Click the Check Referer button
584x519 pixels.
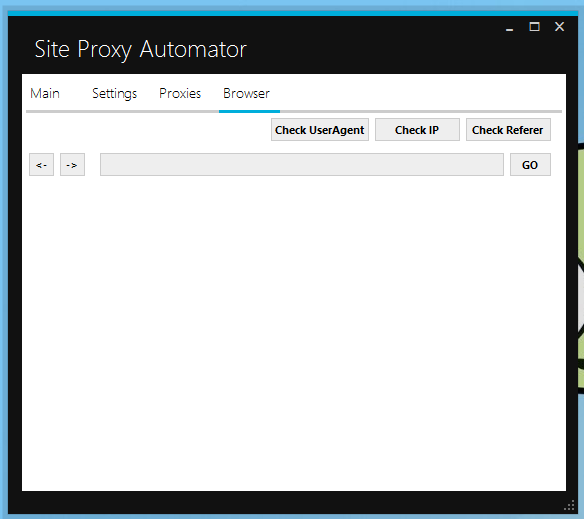[508, 130]
